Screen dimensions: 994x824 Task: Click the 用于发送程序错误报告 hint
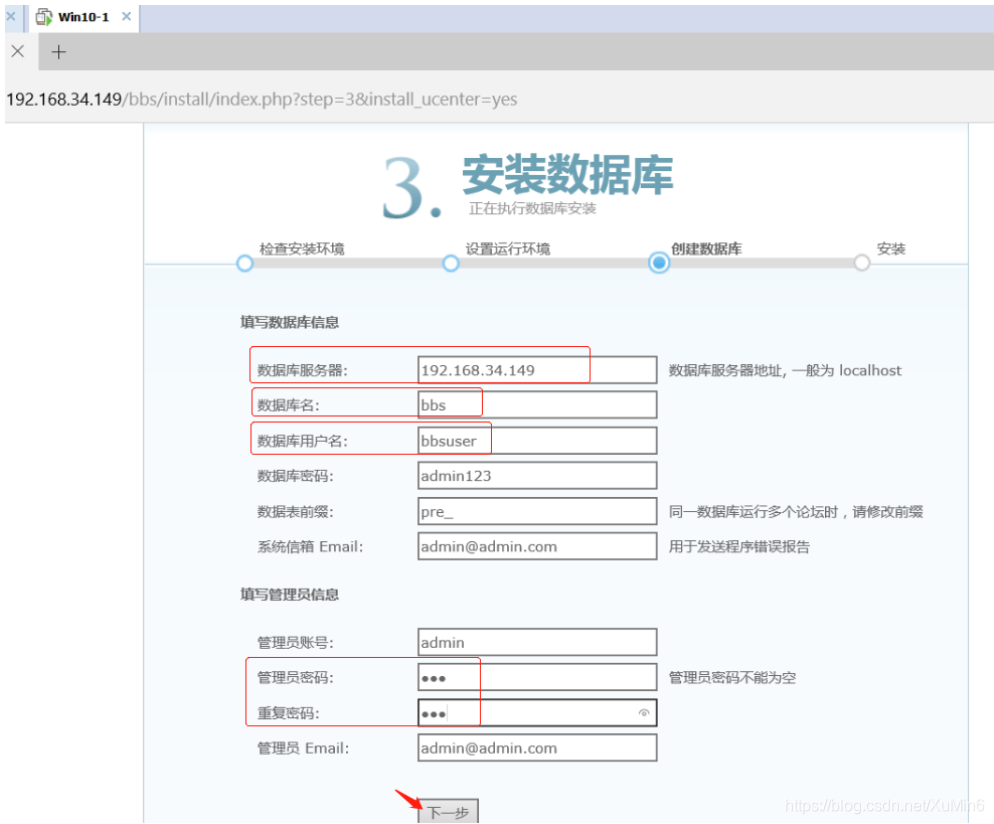pos(739,546)
